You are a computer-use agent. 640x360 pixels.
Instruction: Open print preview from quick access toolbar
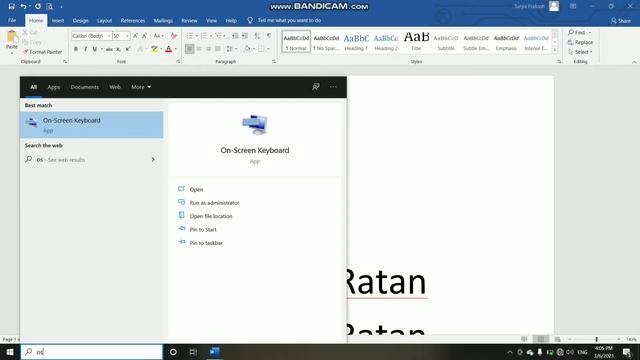point(49,7)
